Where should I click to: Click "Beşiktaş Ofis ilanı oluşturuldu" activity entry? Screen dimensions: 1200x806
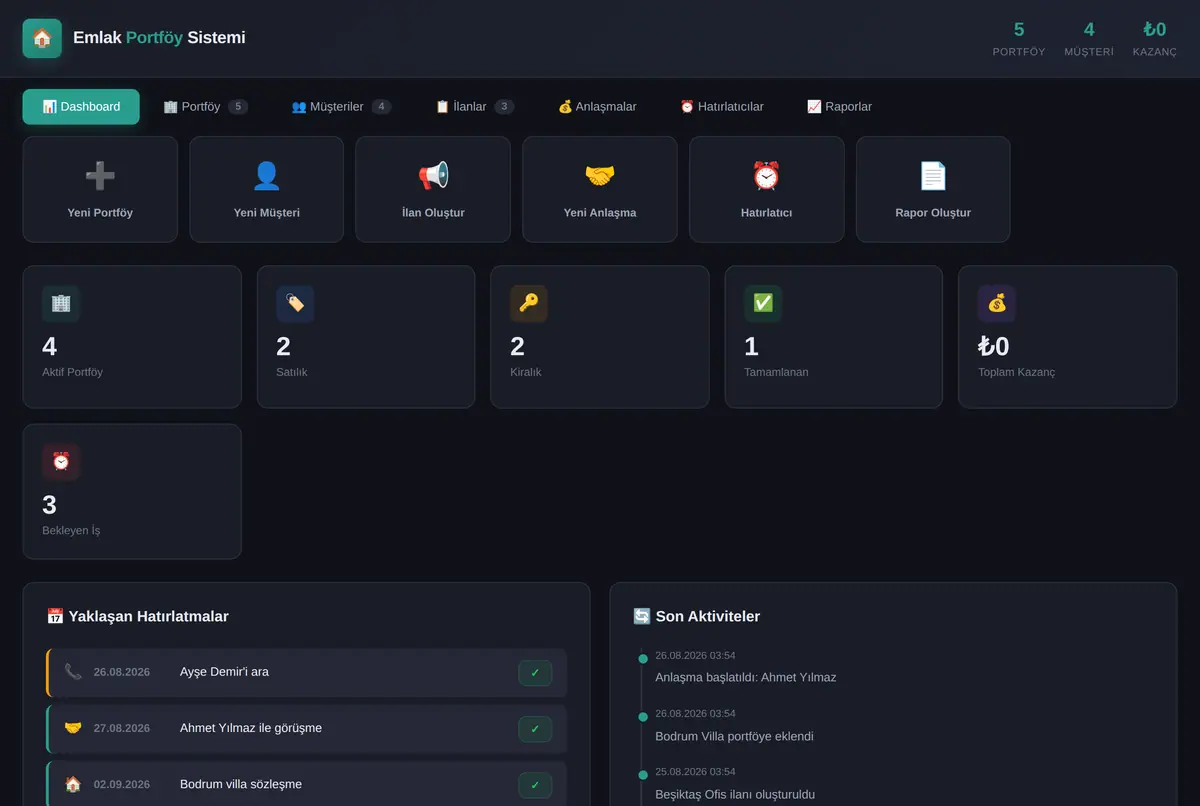(735, 795)
